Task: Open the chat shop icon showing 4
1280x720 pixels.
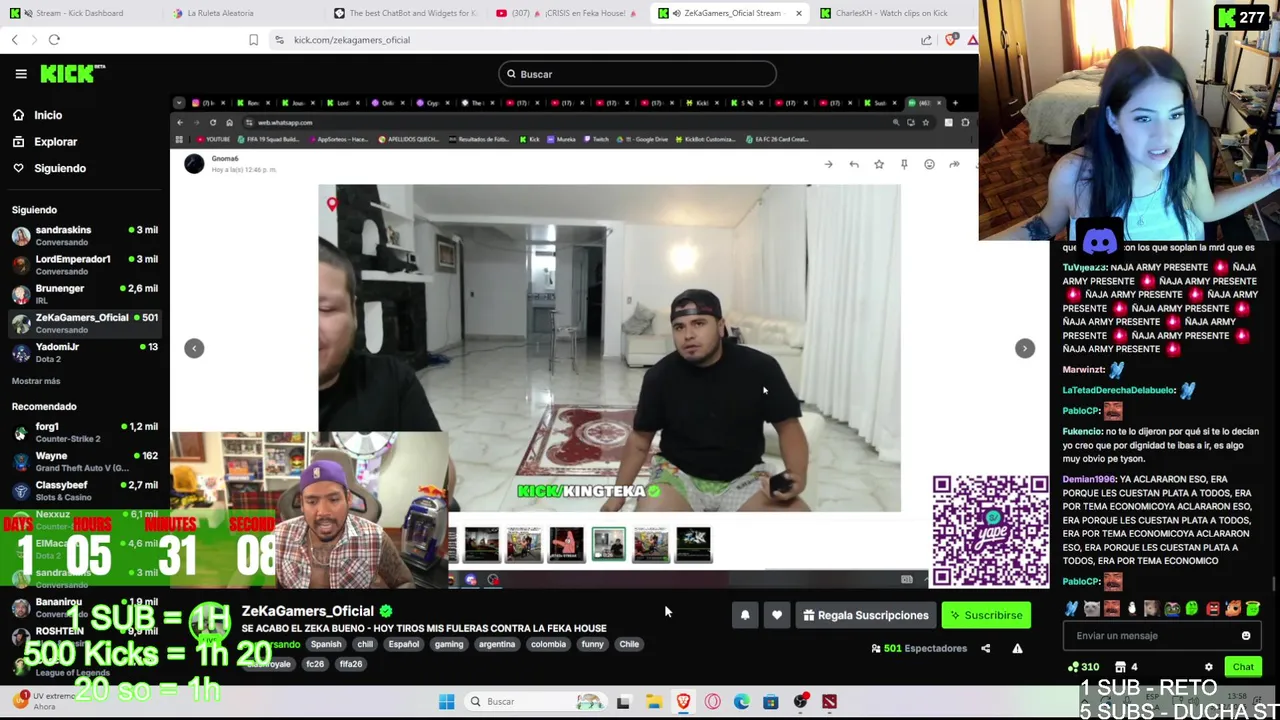Action: (1126, 667)
